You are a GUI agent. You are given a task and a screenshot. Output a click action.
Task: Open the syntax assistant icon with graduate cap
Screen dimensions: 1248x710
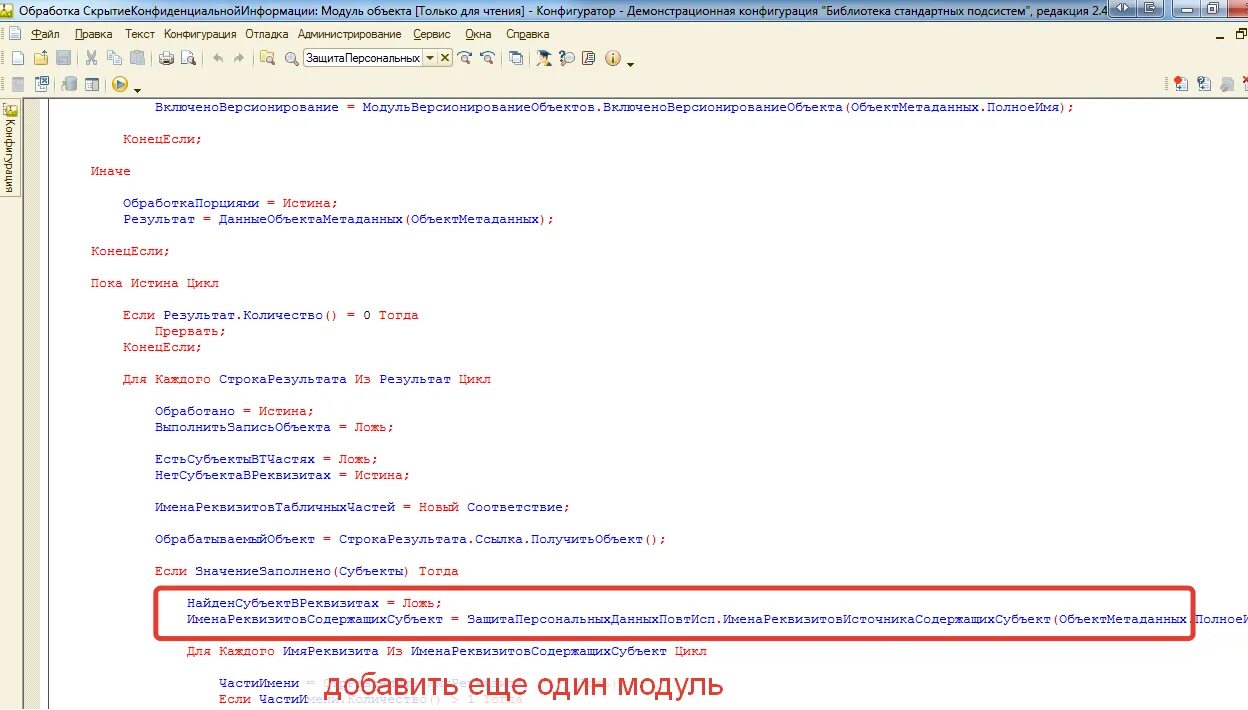[x=544, y=58]
